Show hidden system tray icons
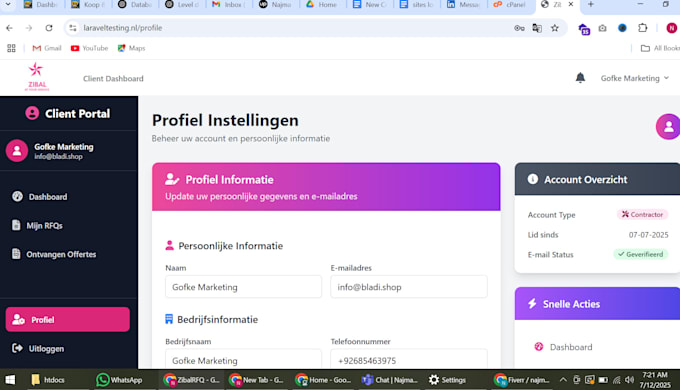680x390 pixels. (563, 380)
